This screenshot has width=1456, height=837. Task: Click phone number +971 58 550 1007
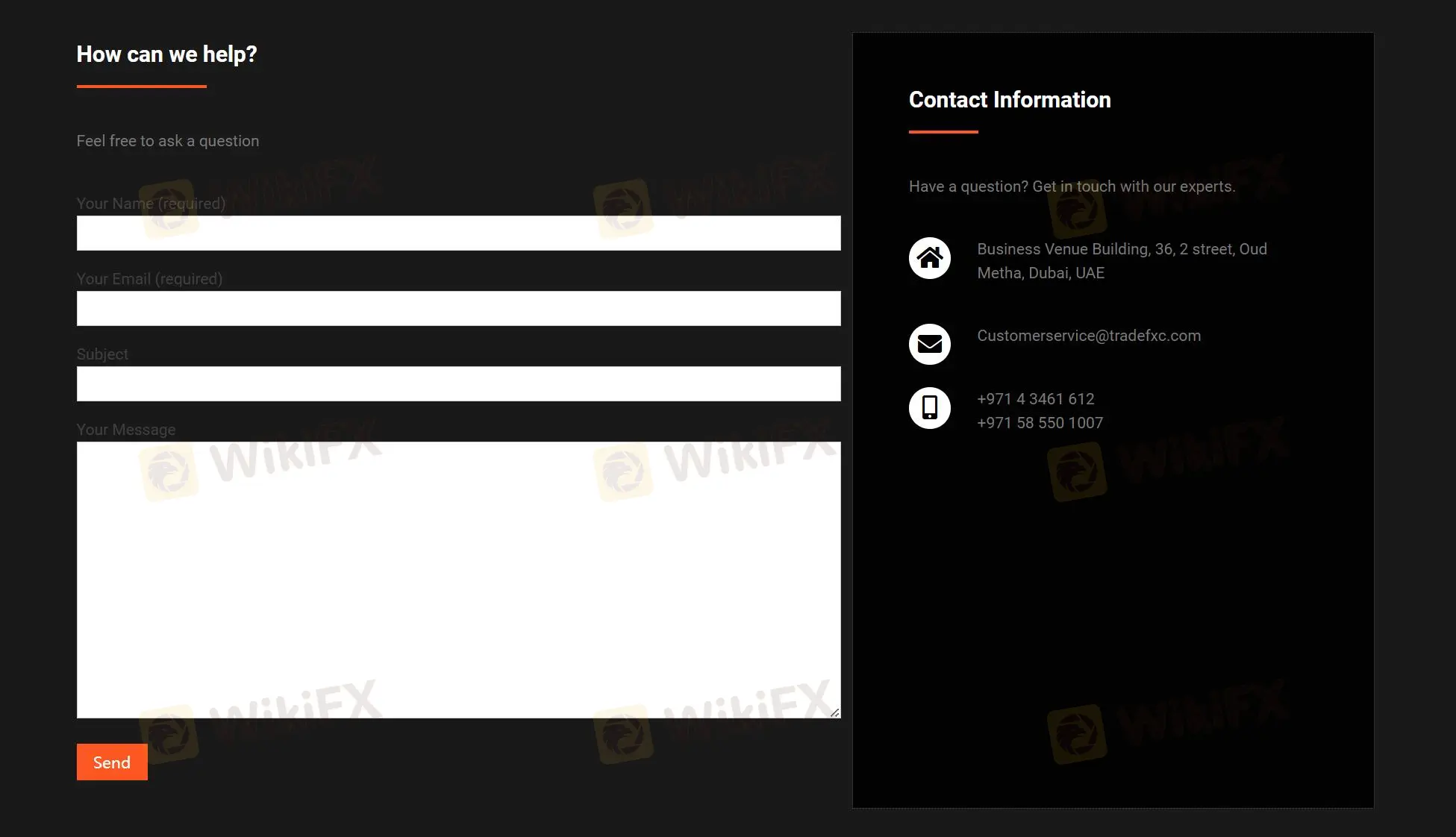click(1040, 423)
